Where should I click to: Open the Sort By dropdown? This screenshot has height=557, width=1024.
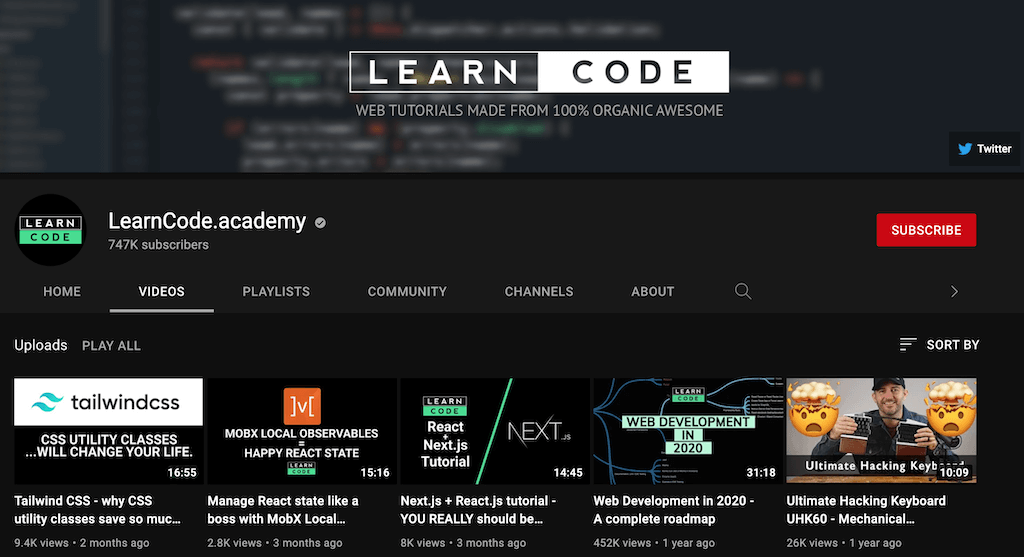(x=939, y=345)
